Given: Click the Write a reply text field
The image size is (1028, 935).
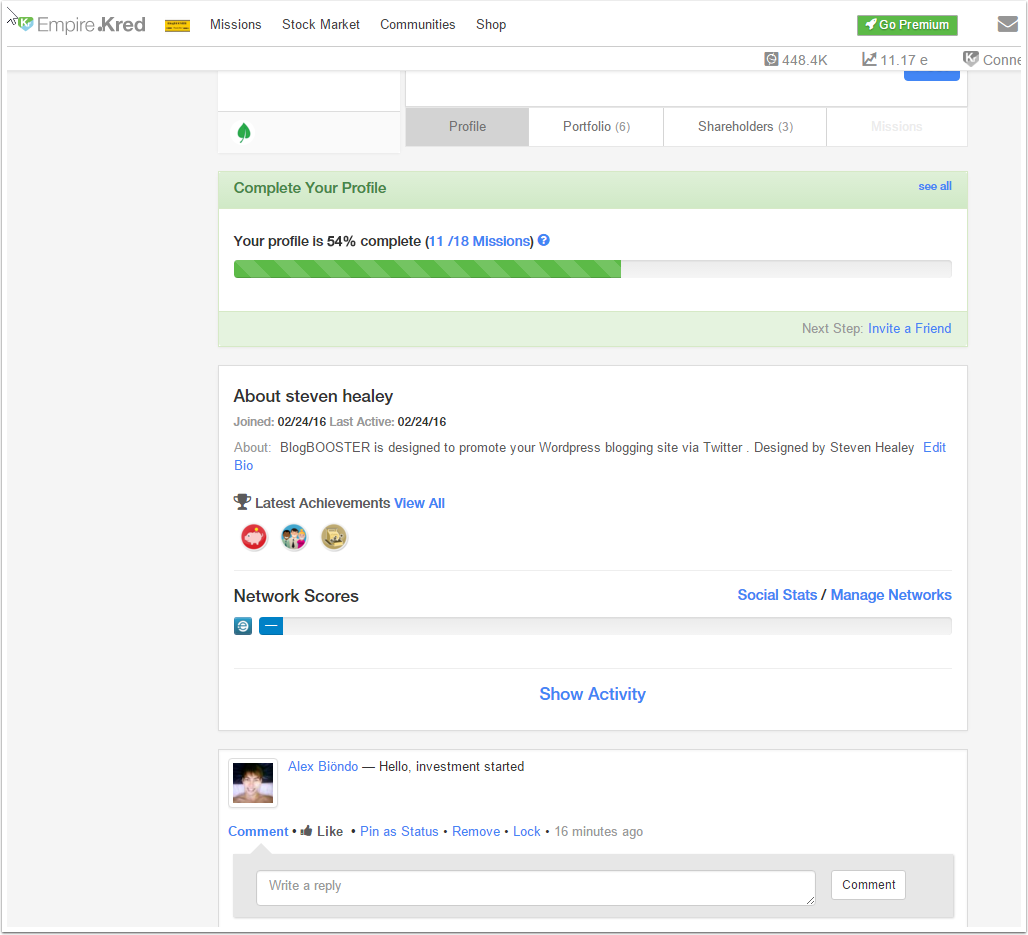Looking at the screenshot, I should (535, 887).
